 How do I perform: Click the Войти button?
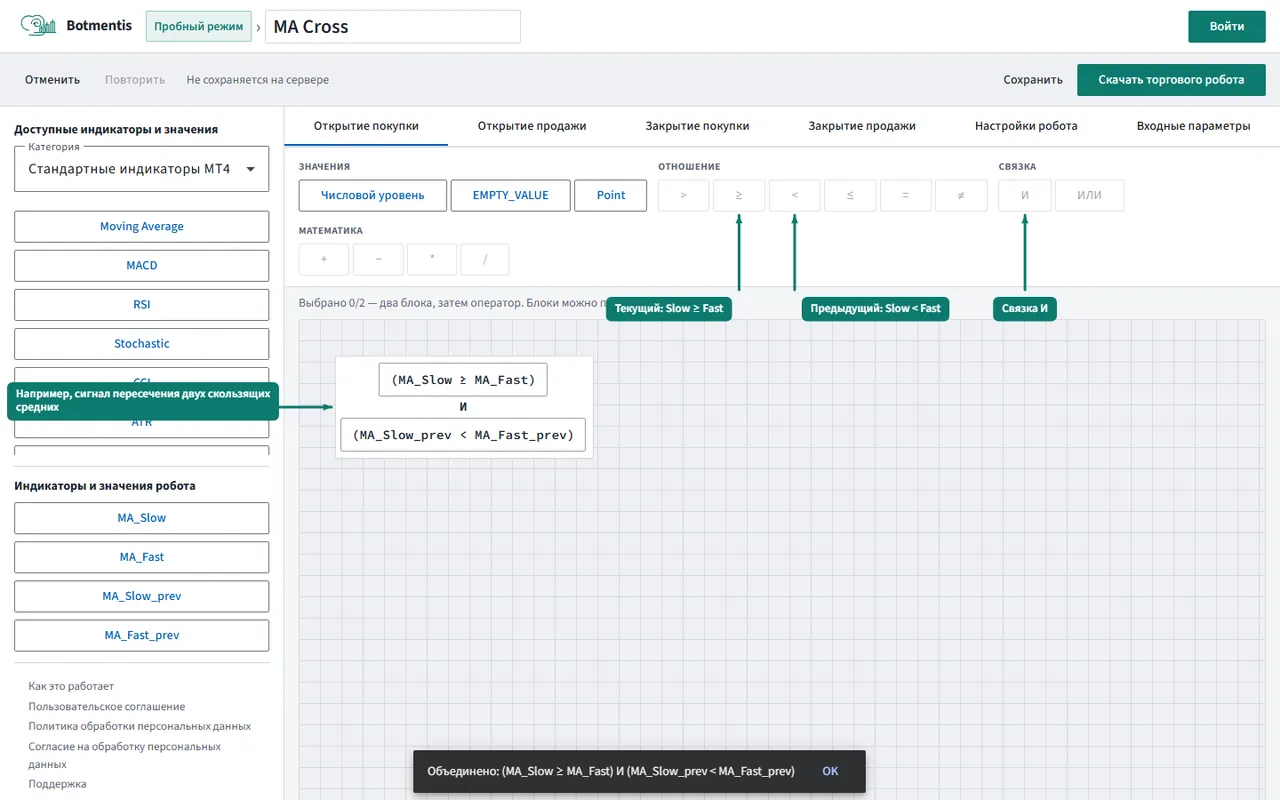1227,26
